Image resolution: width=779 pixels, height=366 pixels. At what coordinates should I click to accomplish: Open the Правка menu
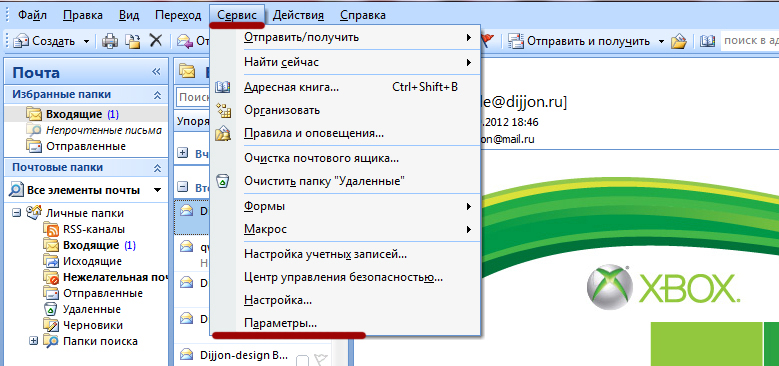tap(83, 15)
